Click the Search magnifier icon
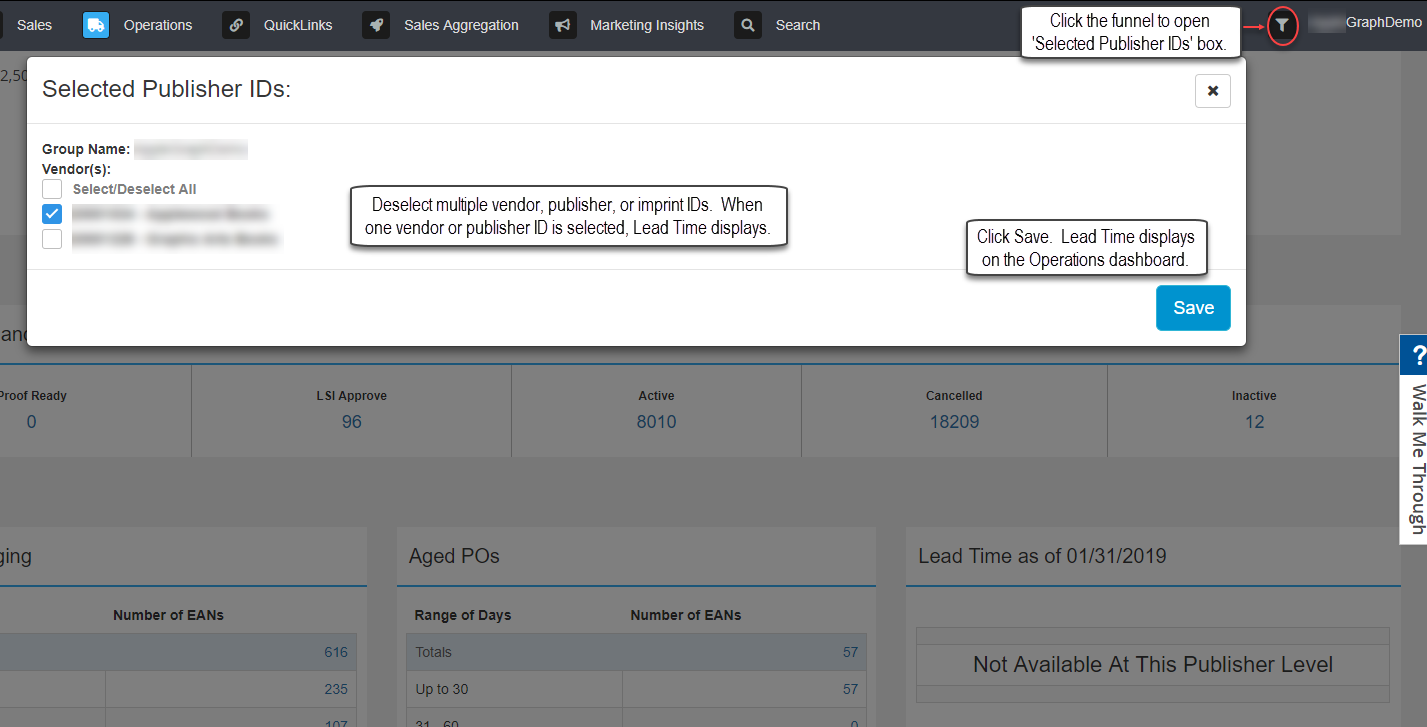 (x=748, y=25)
